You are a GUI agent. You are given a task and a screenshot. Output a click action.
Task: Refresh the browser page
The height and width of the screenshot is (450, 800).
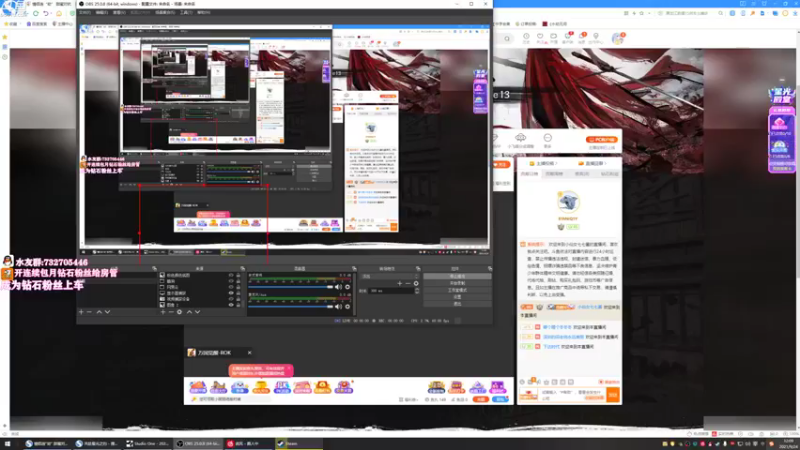pyautogui.click(x=36, y=14)
